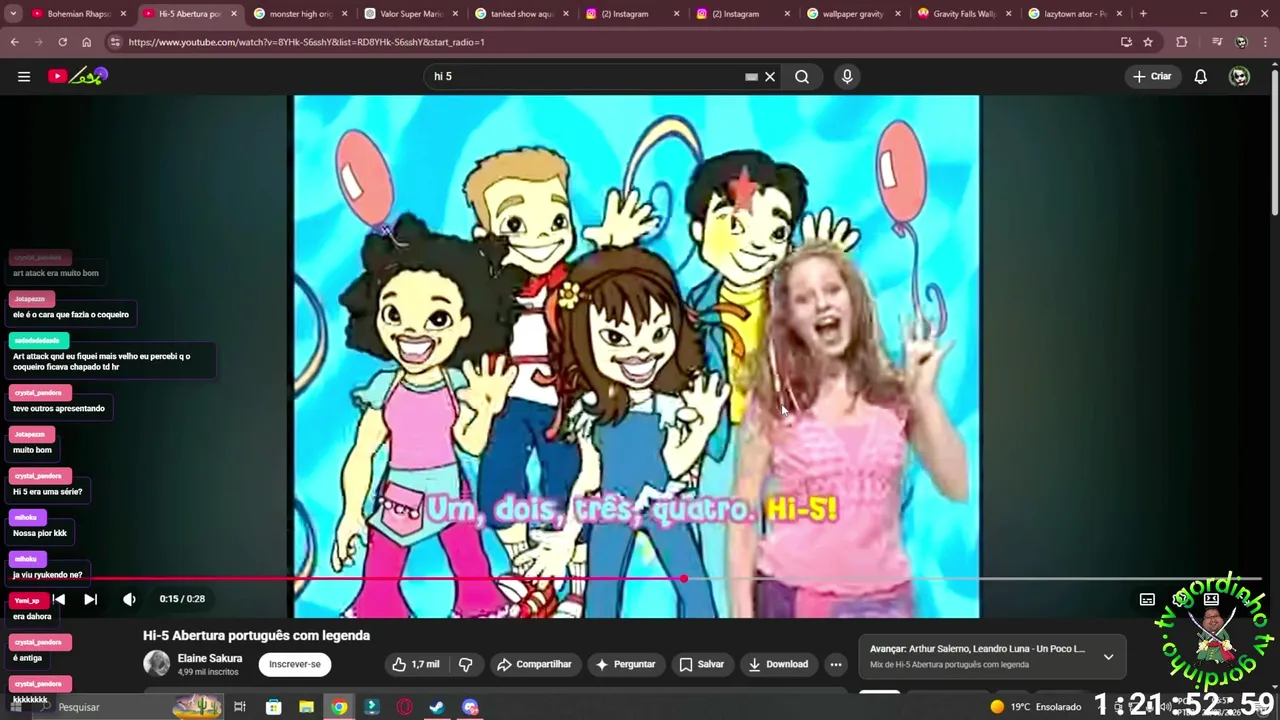Skip to the next video
Image resolution: width=1280 pixels, height=720 pixels.
90,599
